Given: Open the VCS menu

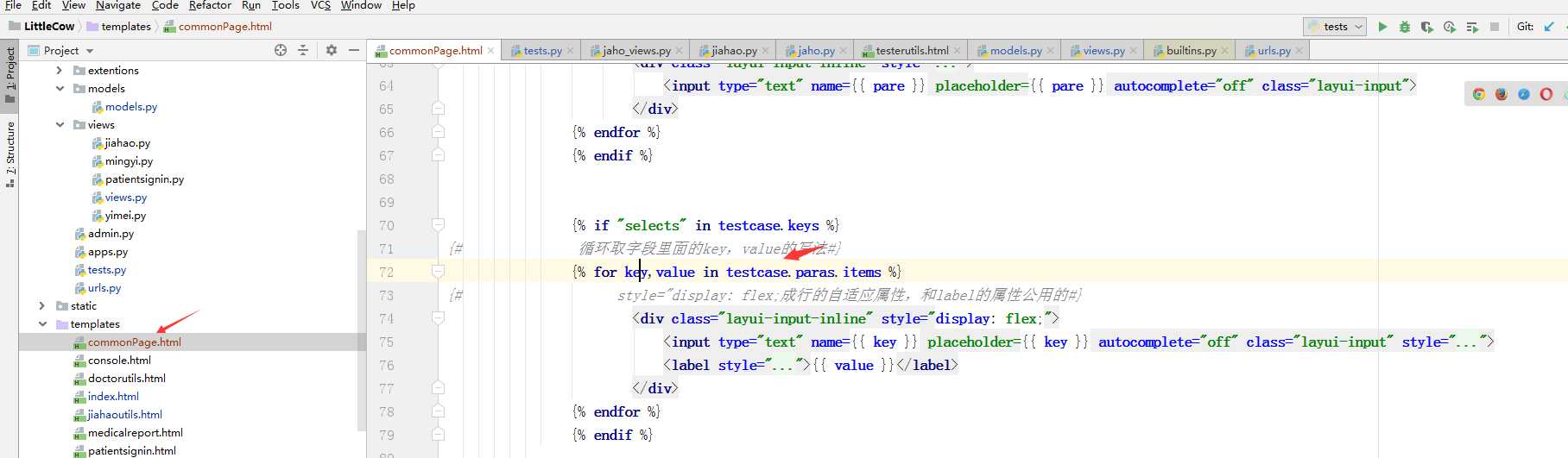Looking at the screenshot, I should click(x=320, y=5).
